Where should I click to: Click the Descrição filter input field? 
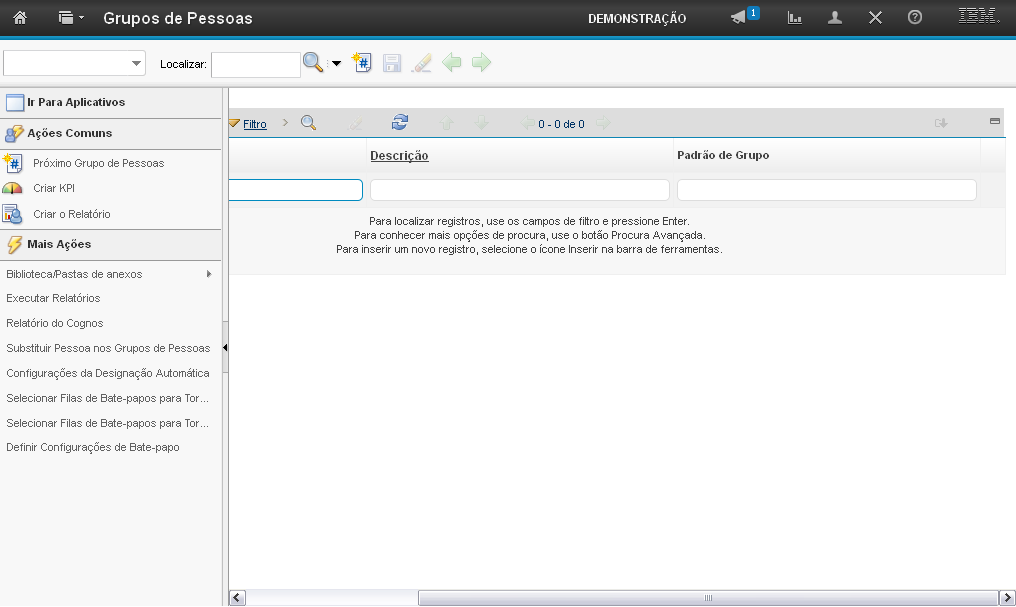click(x=519, y=190)
